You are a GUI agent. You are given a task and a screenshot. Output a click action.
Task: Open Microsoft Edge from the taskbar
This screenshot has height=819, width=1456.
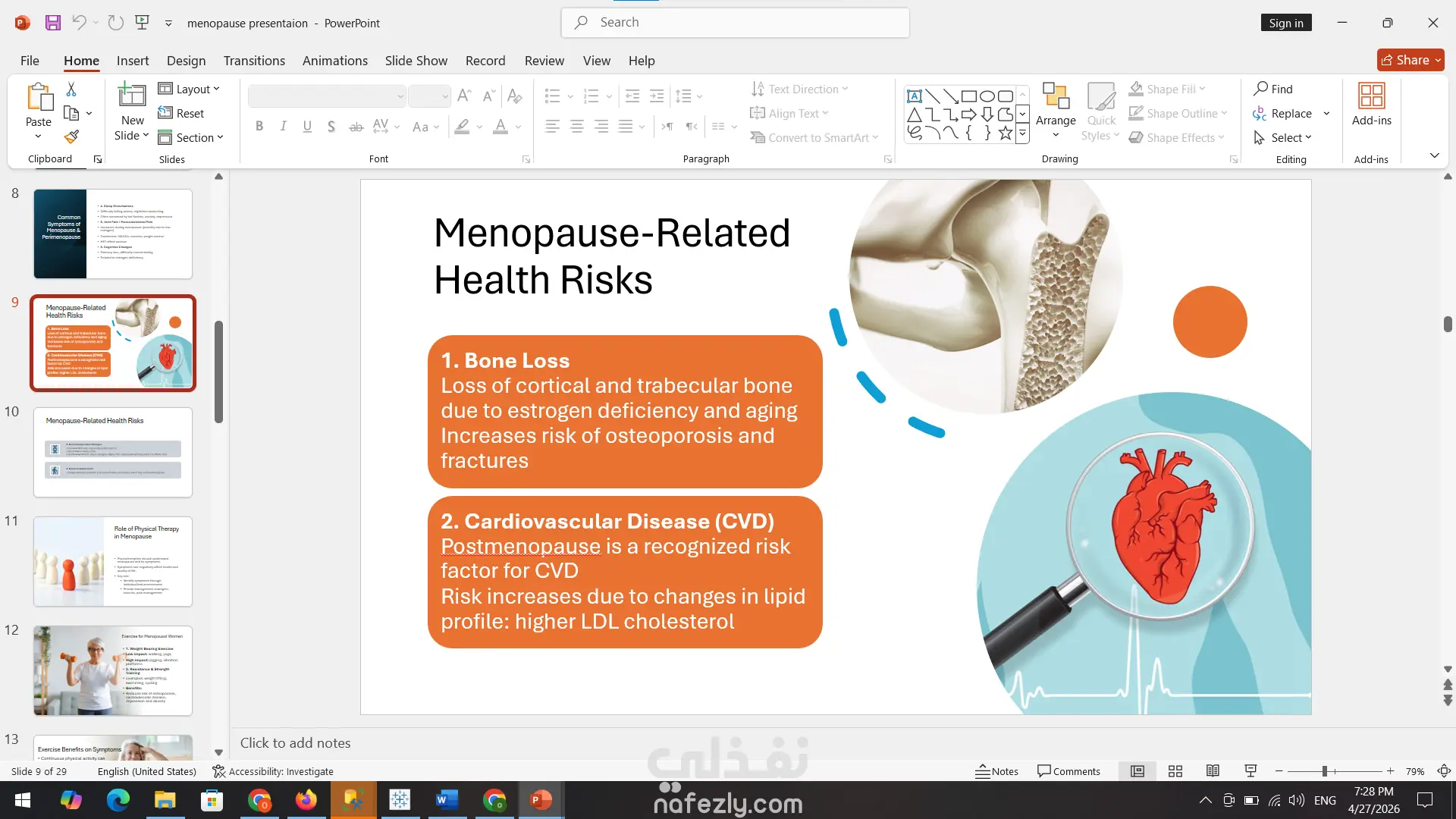coord(118,800)
